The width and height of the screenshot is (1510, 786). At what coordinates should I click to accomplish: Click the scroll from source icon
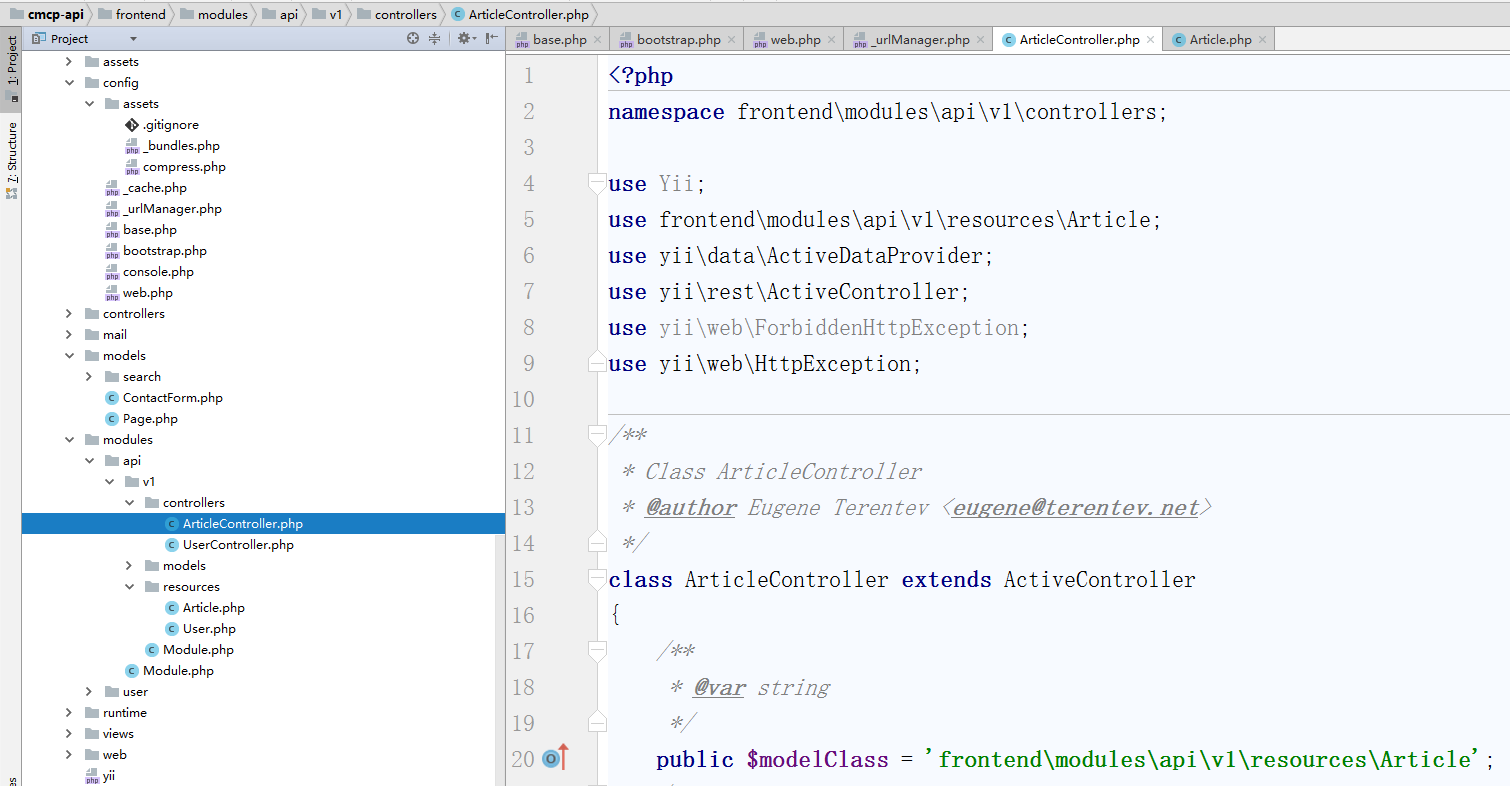tap(413, 39)
